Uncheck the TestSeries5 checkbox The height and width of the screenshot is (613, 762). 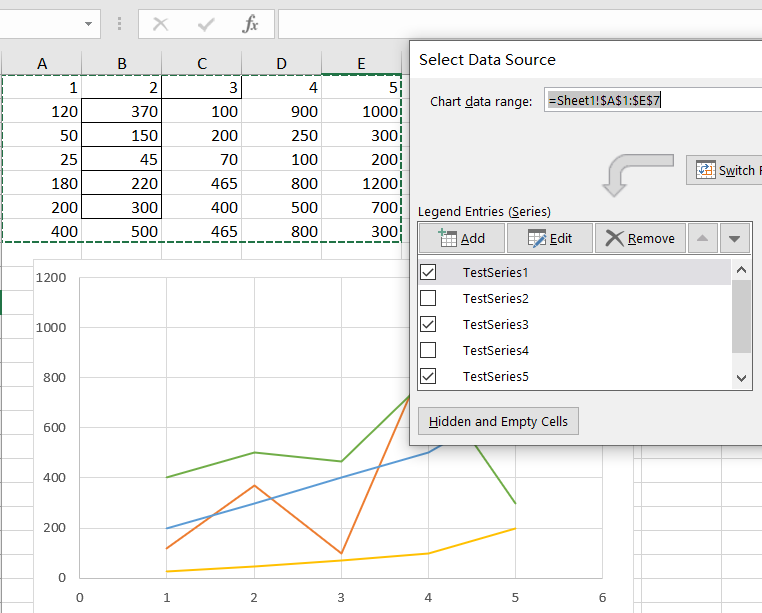tap(428, 376)
